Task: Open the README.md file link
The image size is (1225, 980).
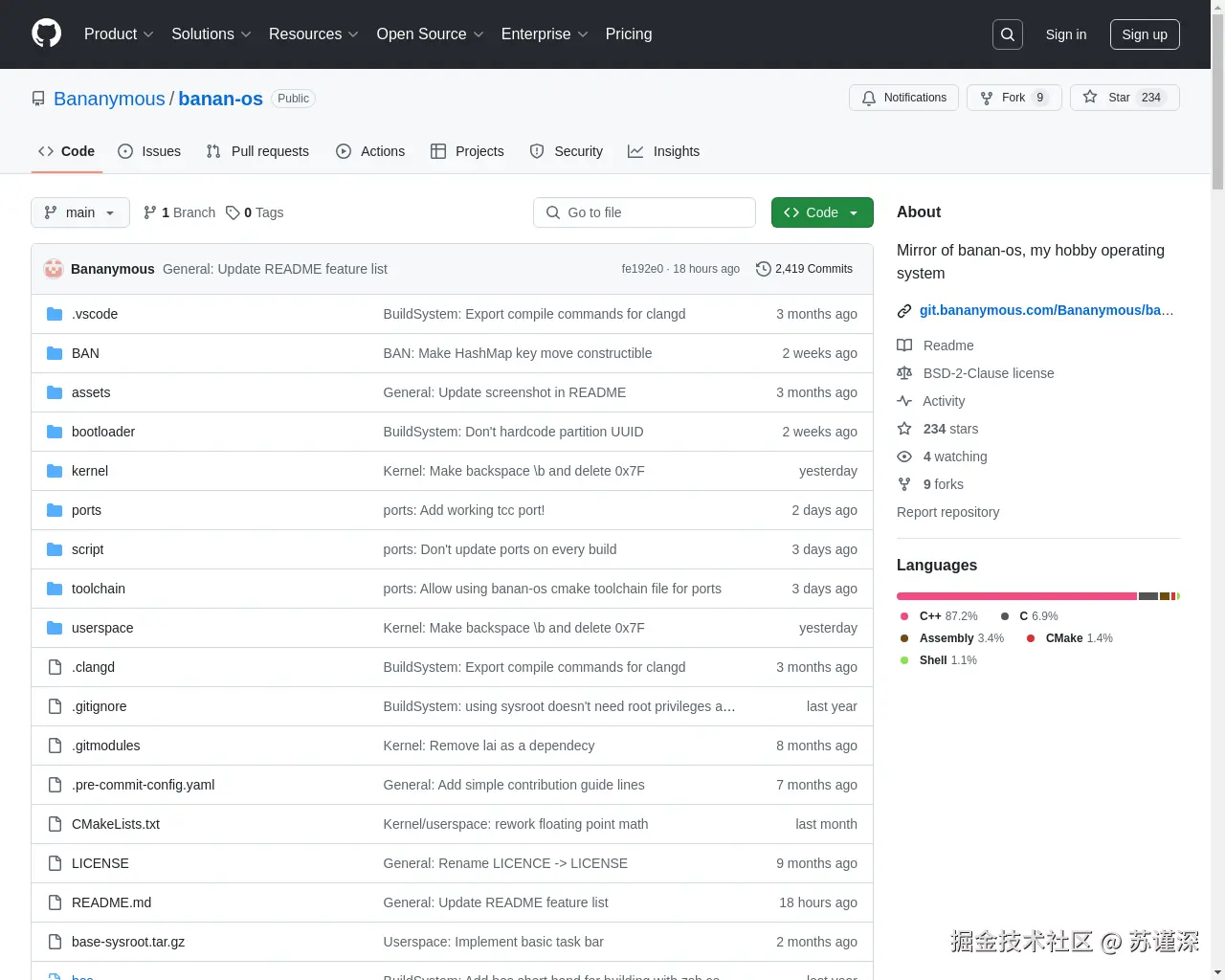Action: click(x=111, y=902)
